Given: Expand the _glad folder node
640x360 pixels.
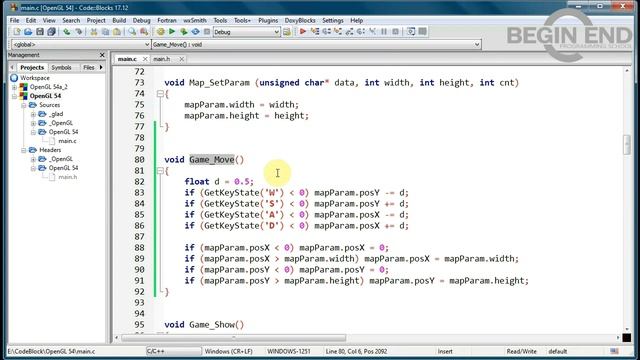Looking at the screenshot, I should coord(33,114).
